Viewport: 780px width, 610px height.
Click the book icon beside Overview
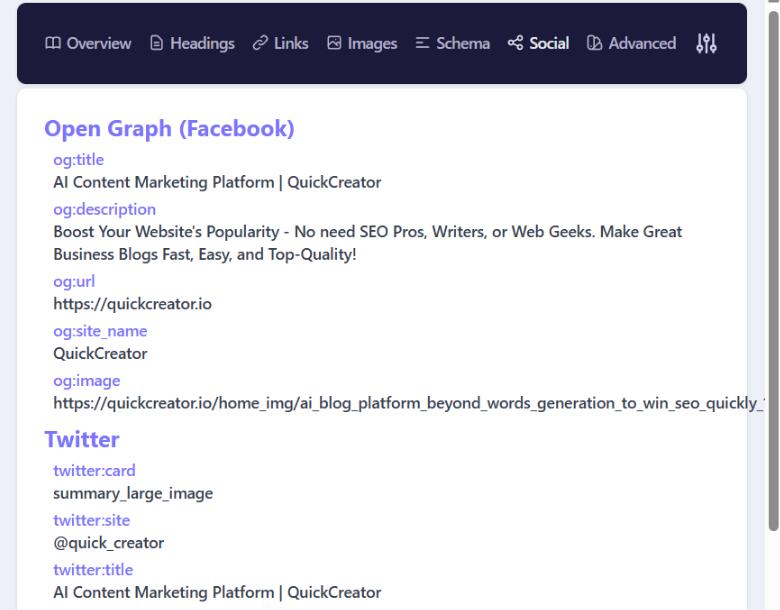tap(53, 43)
